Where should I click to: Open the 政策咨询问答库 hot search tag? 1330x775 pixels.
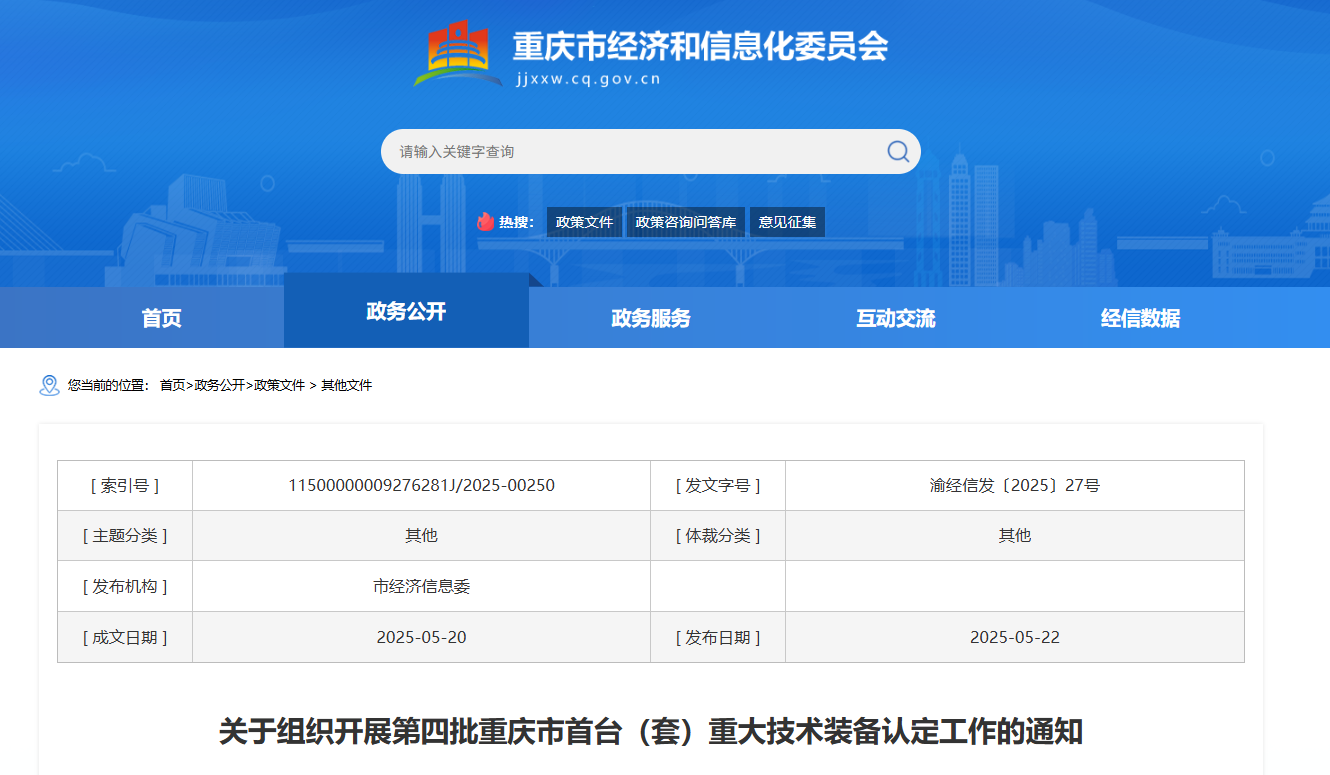(x=685, y=222)
